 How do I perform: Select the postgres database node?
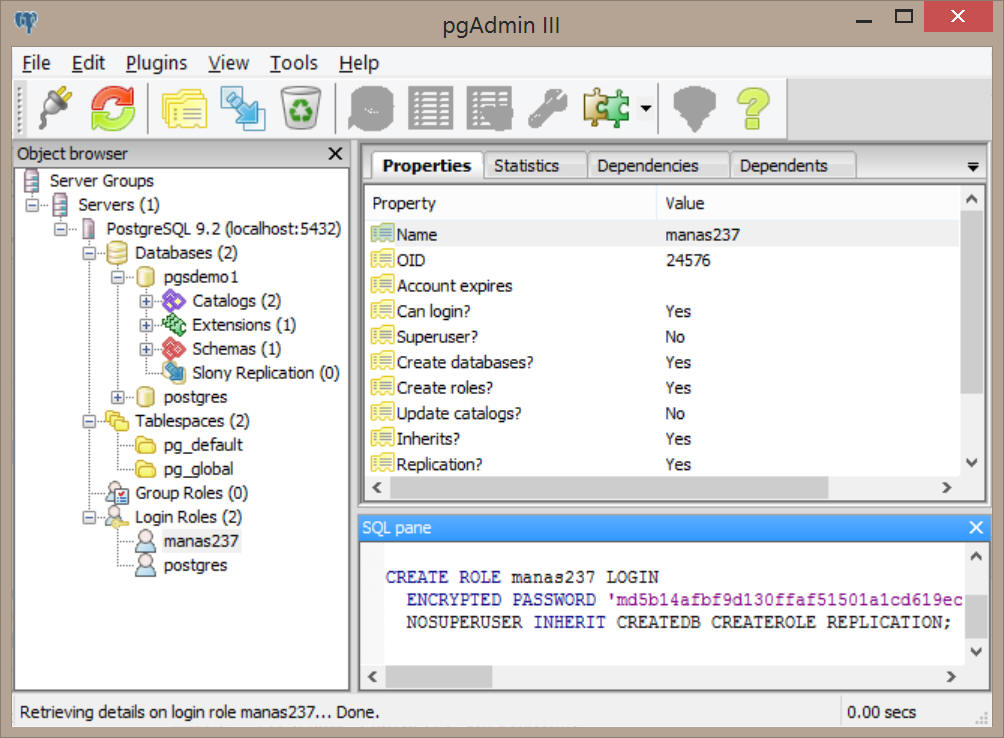point(195,397)
